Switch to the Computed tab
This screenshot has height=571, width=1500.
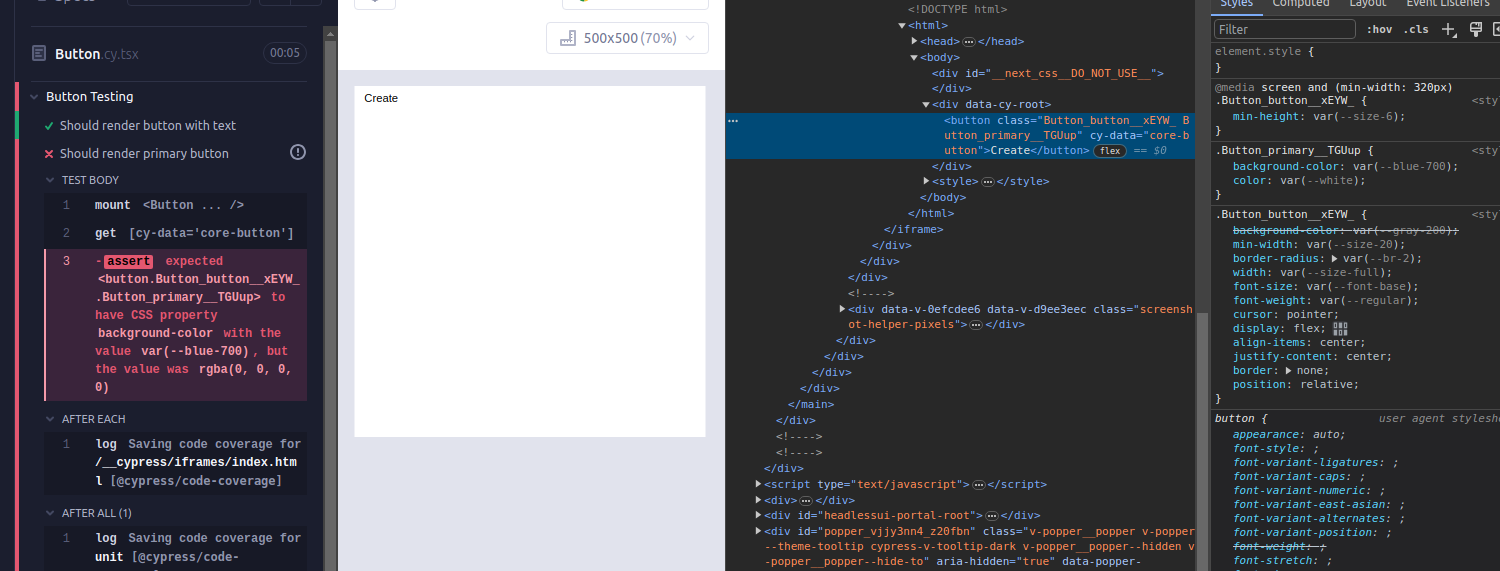point(1300,4)
